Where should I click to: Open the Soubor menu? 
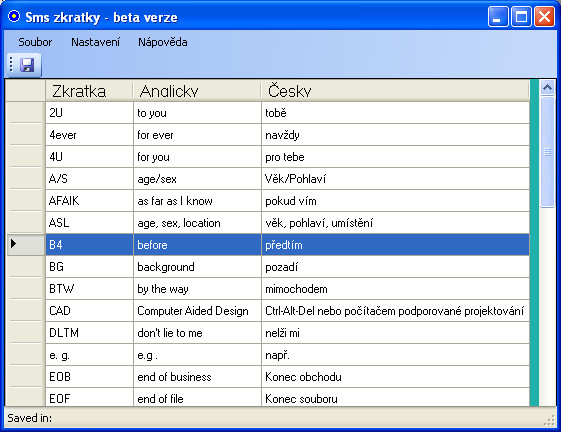[x=35, y=42]
